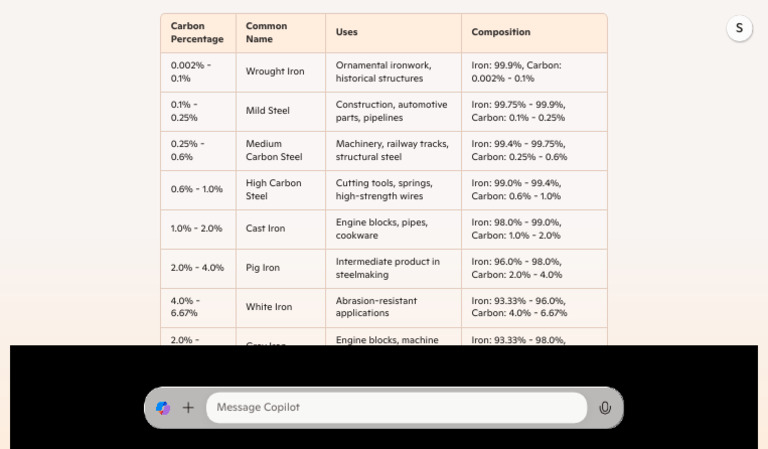Viewport: 768px width, 449px height.
Task: Click the Cutting tools, springs uses cell
Action: click(384, 189)
